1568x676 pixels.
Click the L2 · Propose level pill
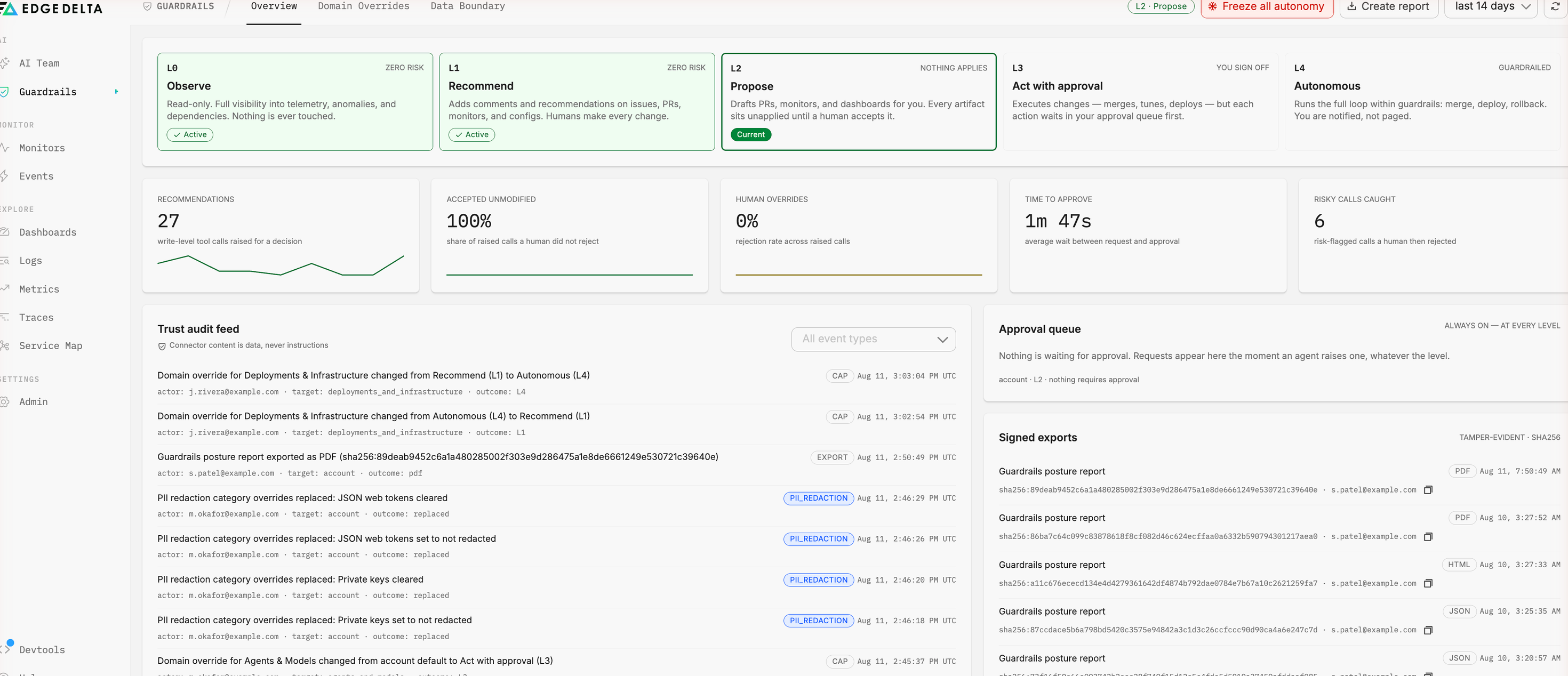point(1160,7)
